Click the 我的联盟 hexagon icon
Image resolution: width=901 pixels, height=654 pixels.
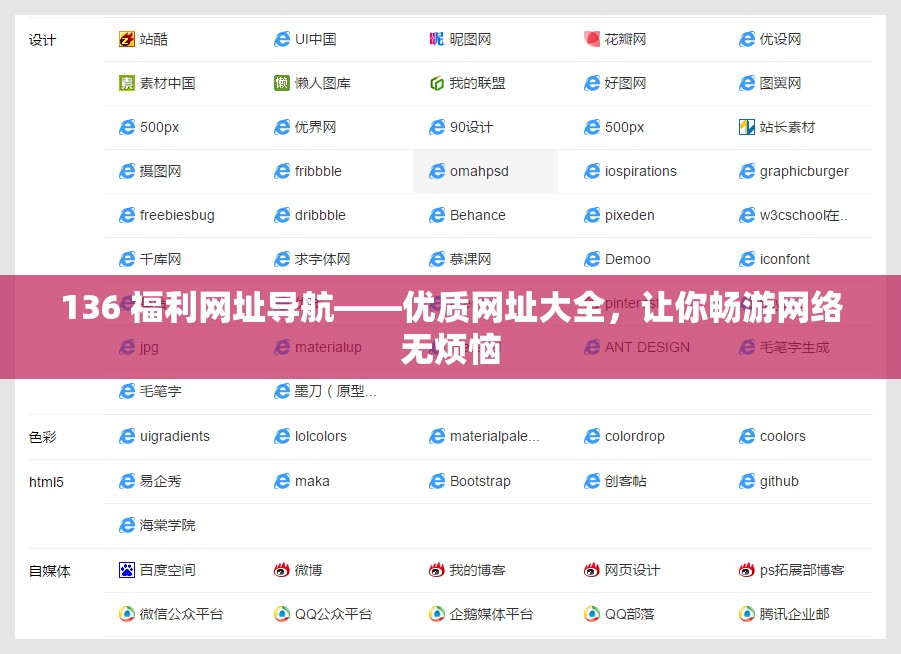tap(437, 83)
